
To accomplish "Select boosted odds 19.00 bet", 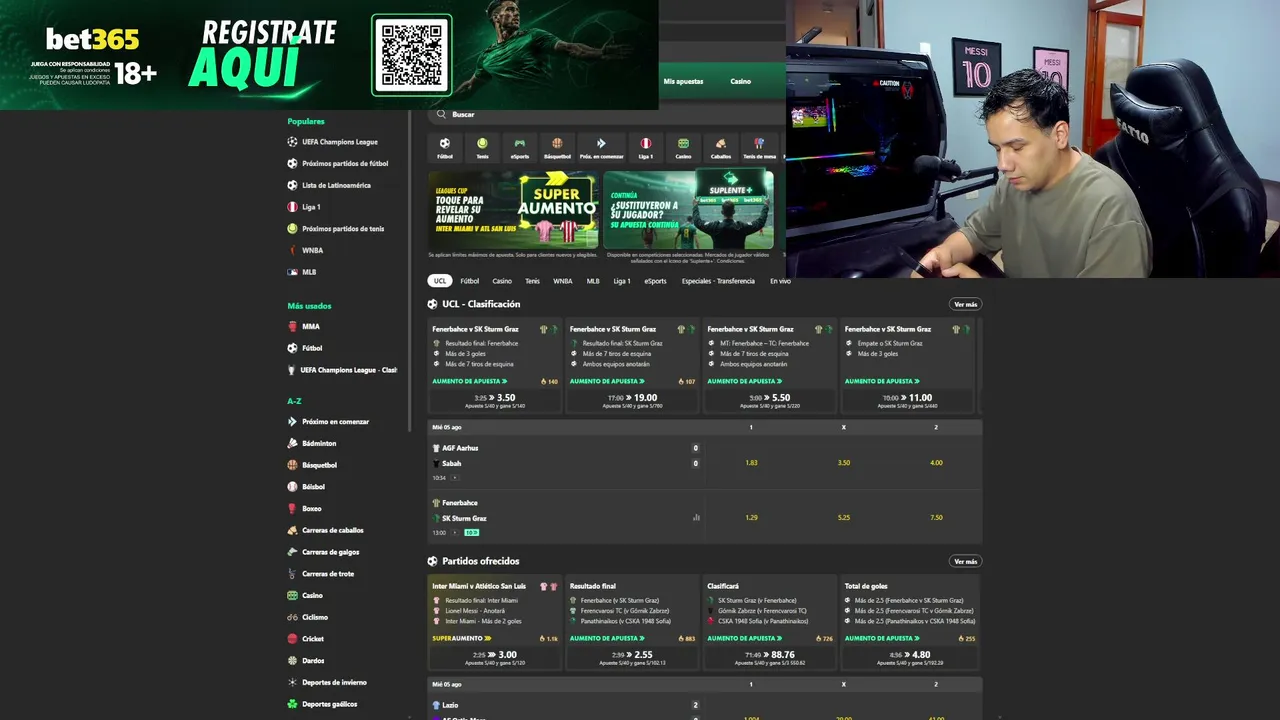I will [633, 399].
